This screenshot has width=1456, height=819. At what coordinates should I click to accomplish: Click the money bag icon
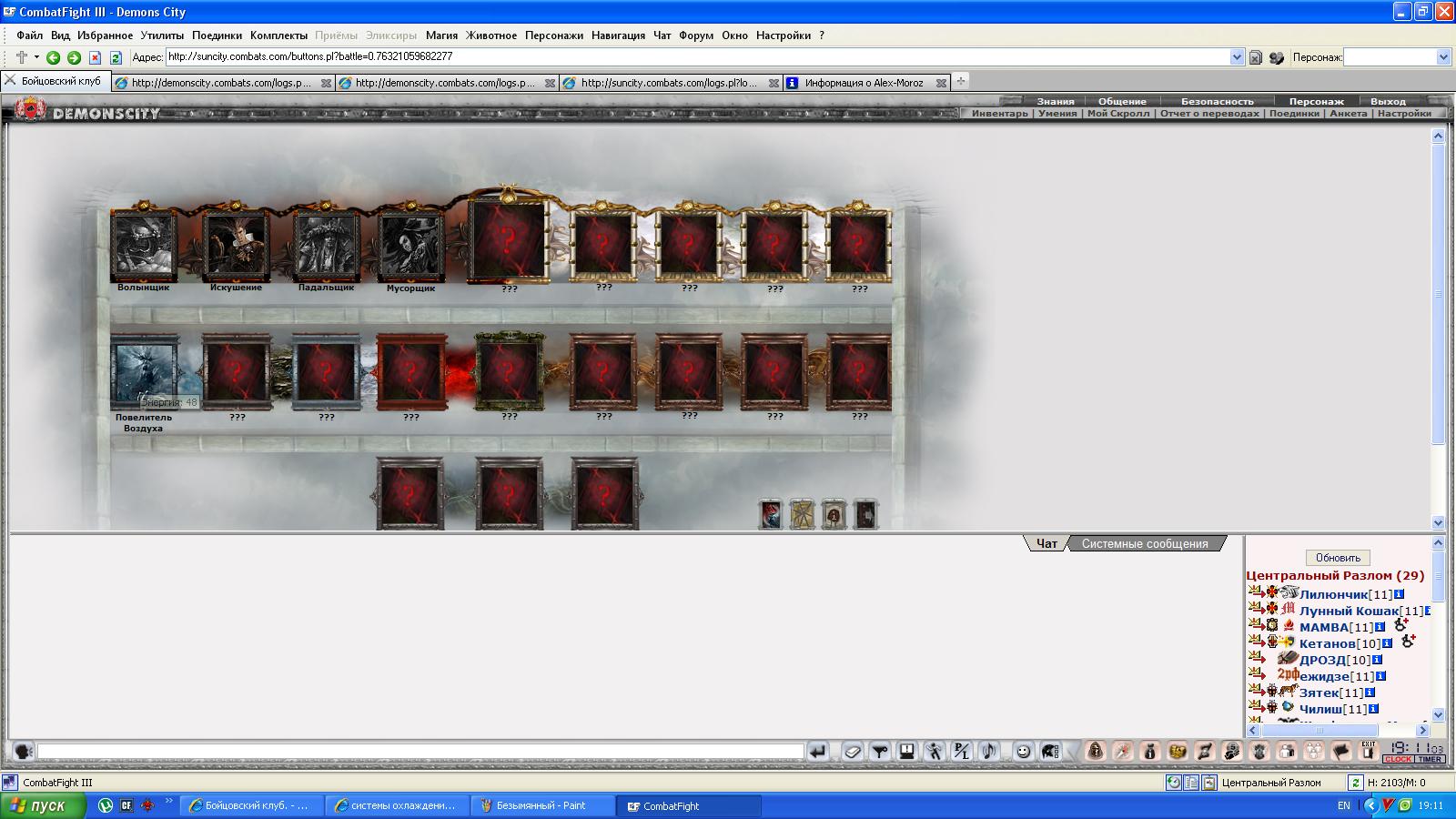1150,751
